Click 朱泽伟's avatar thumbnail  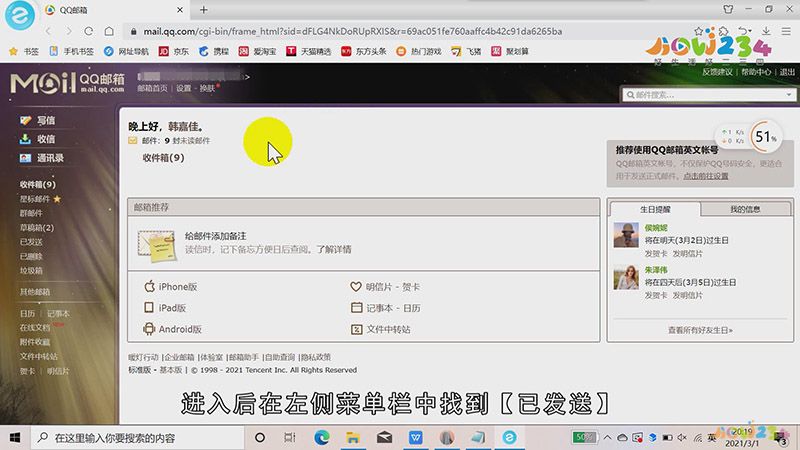pyautogui.click(x=626, y=277)
